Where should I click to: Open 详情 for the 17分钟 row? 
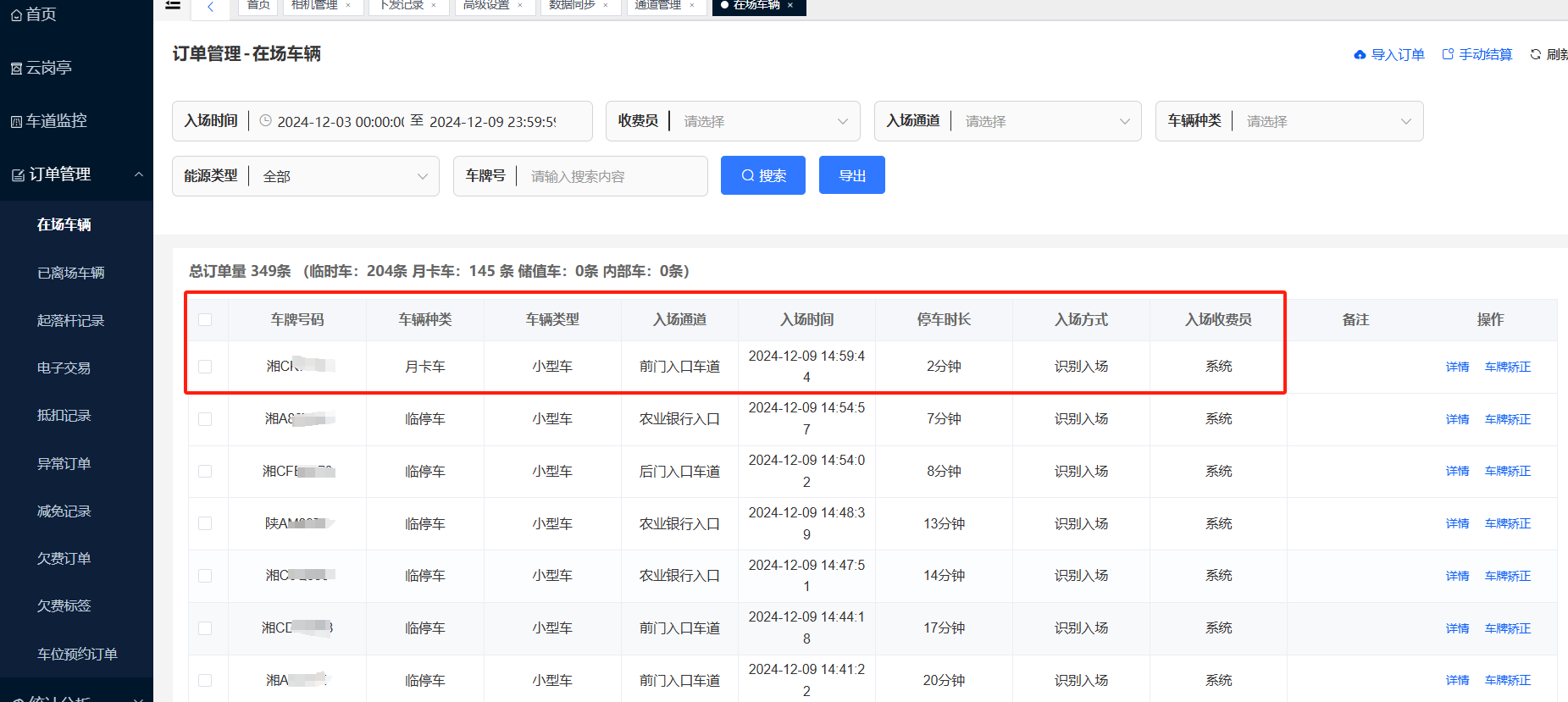[x=1458, y=628]
